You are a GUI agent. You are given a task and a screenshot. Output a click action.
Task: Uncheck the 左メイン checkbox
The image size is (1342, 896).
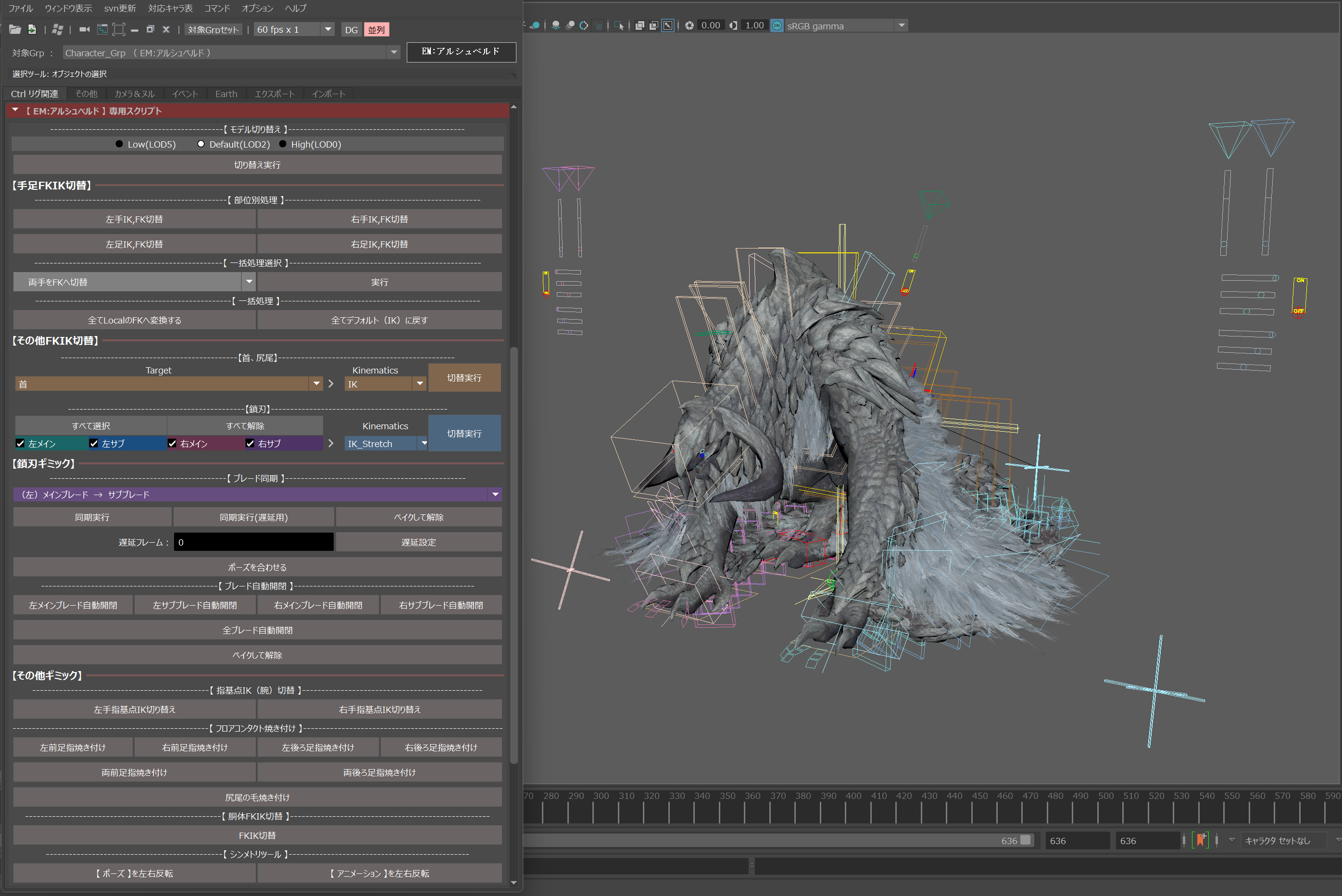click(x=21, y=443)
